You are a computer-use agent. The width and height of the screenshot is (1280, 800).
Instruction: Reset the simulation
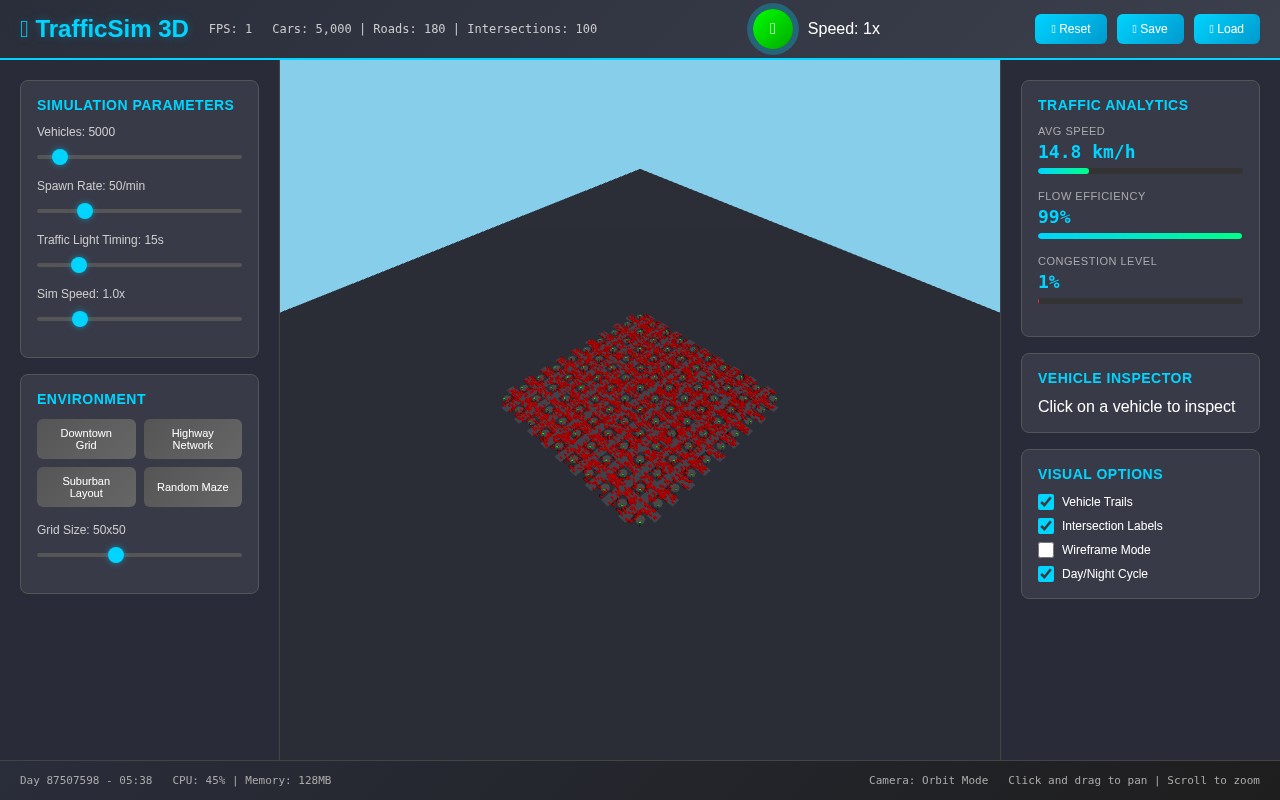[x=1070, y=29]
